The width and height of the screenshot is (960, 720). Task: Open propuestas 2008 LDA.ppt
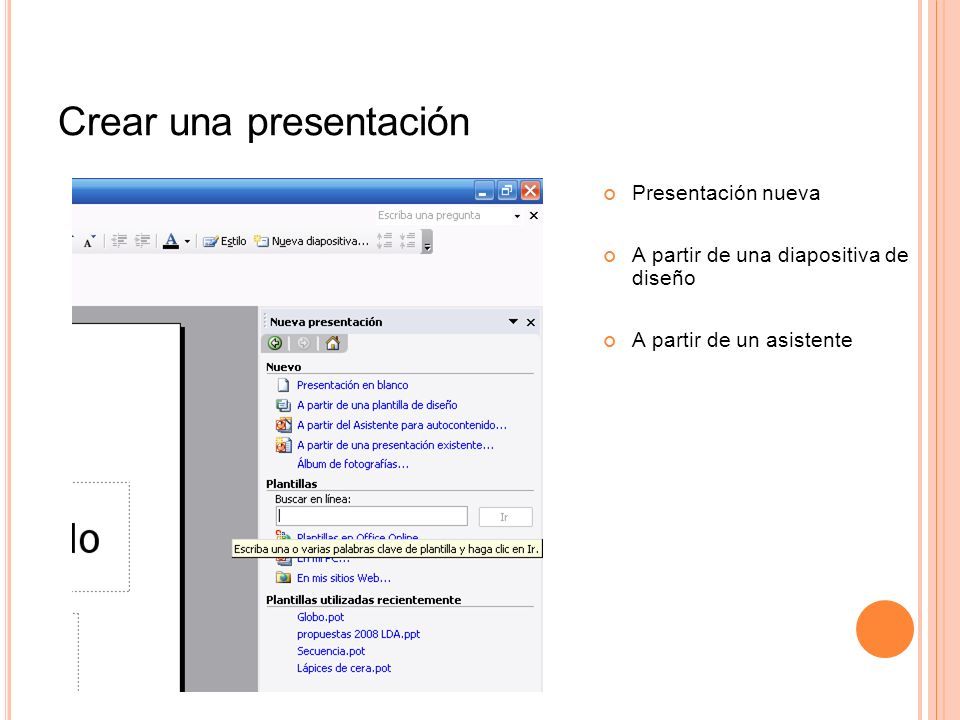pyautogui.click(x=358, y=634)
